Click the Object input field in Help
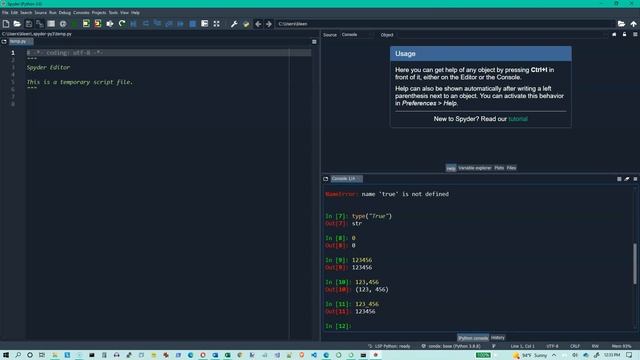Image resolution: width=640 pixels, height=360 pixels. pyautogui.click(x=502, y=35)
